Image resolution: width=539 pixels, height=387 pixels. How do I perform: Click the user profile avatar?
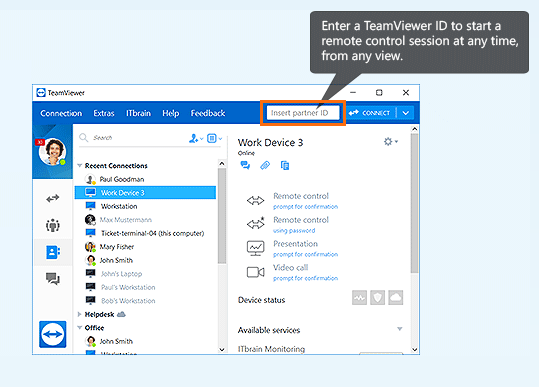(52, 152)
